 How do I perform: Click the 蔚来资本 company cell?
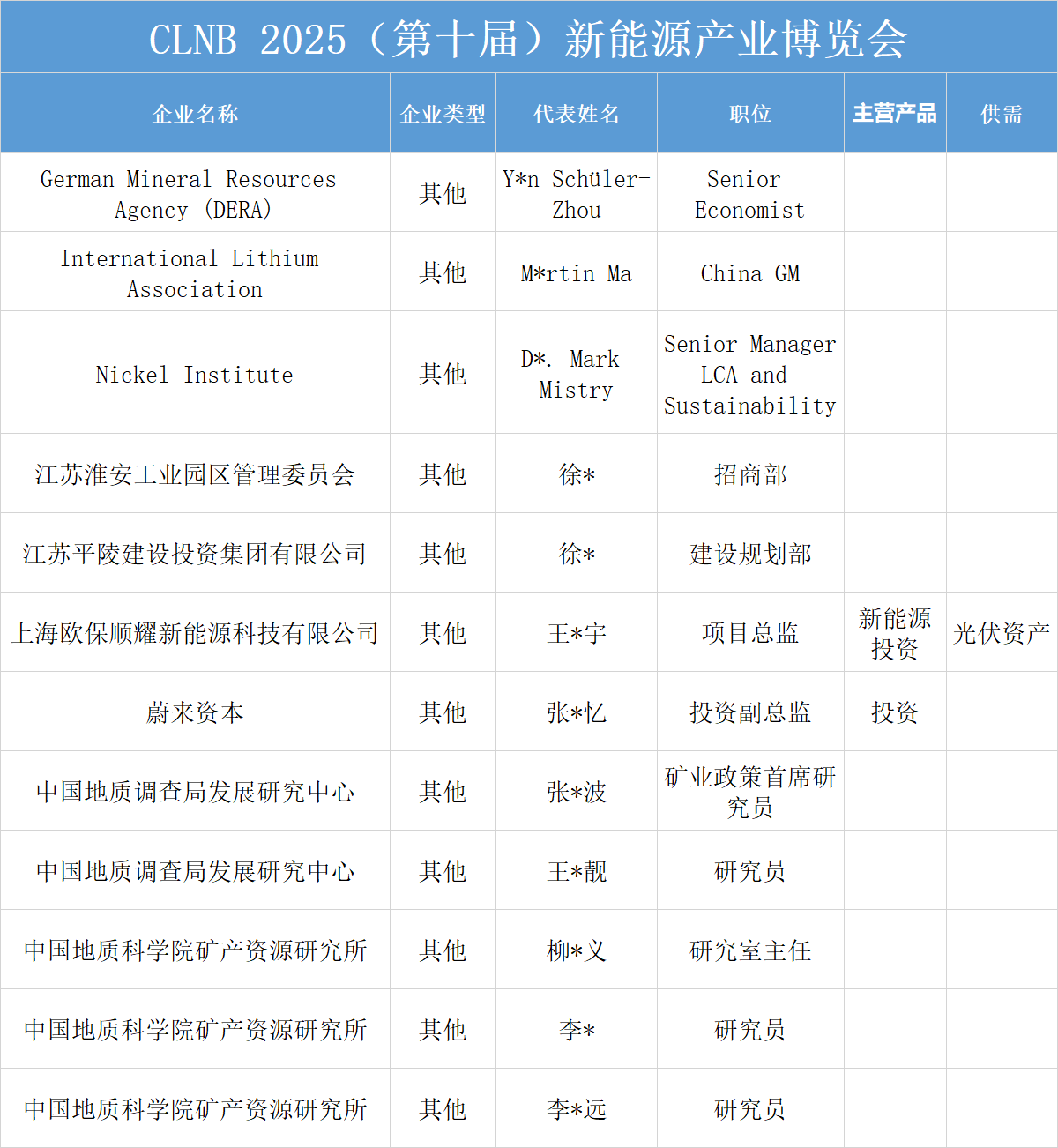(195, 712)
